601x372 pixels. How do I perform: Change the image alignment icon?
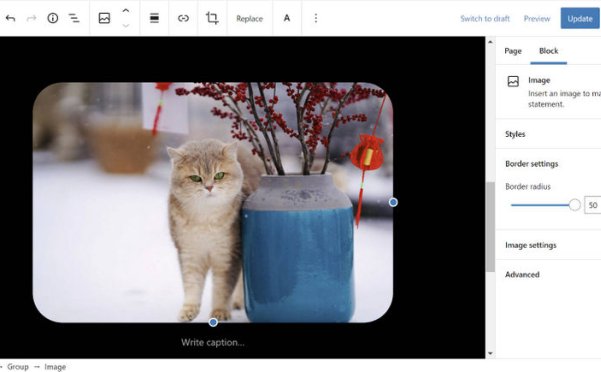tap(154, 18)
